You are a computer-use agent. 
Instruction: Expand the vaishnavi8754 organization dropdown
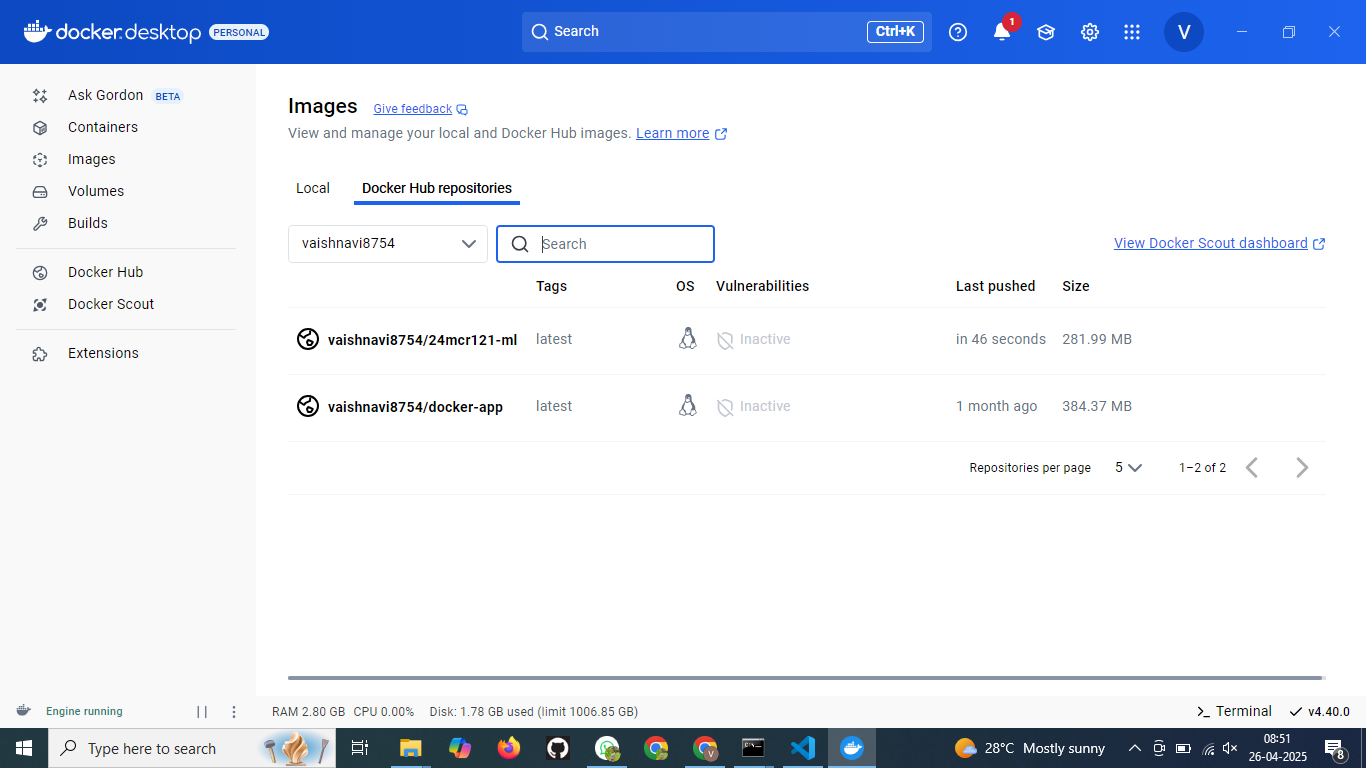coord(388,244)
